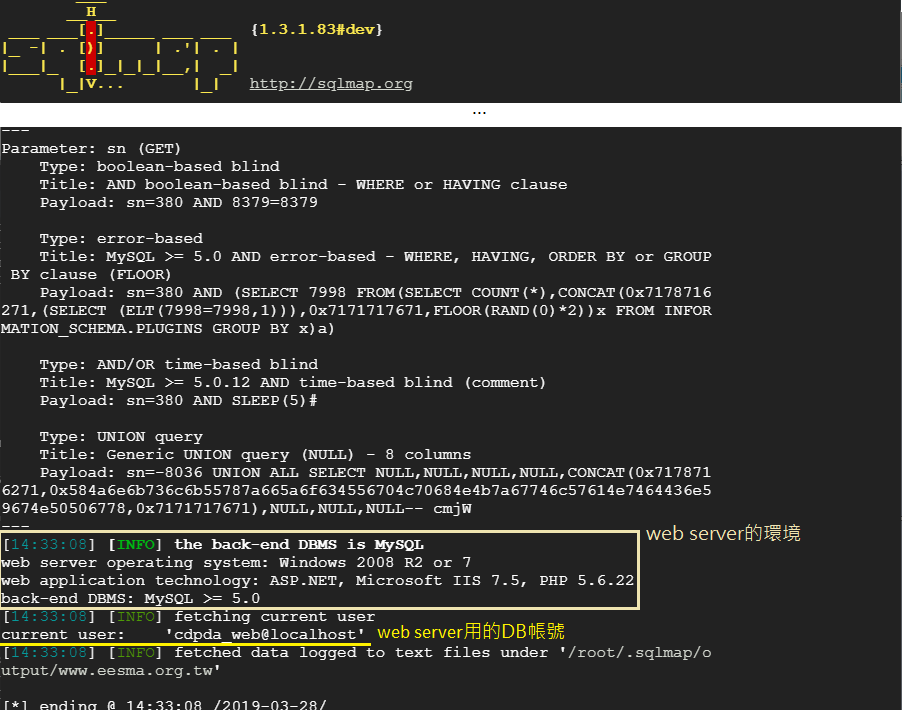This screenshot has height=710, width=902.
Task: Click 'Generic UNION query (NULL) - 8 columns'
Action: (x=288, y=455)
